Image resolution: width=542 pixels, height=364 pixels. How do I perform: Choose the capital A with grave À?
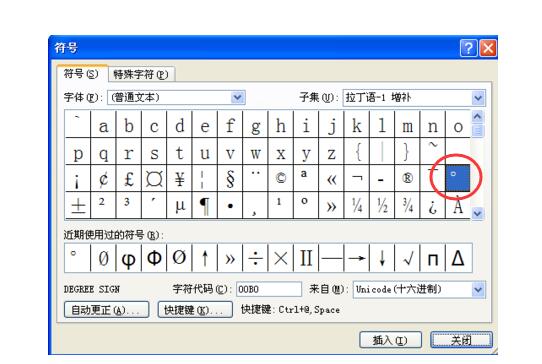[458, 205]
